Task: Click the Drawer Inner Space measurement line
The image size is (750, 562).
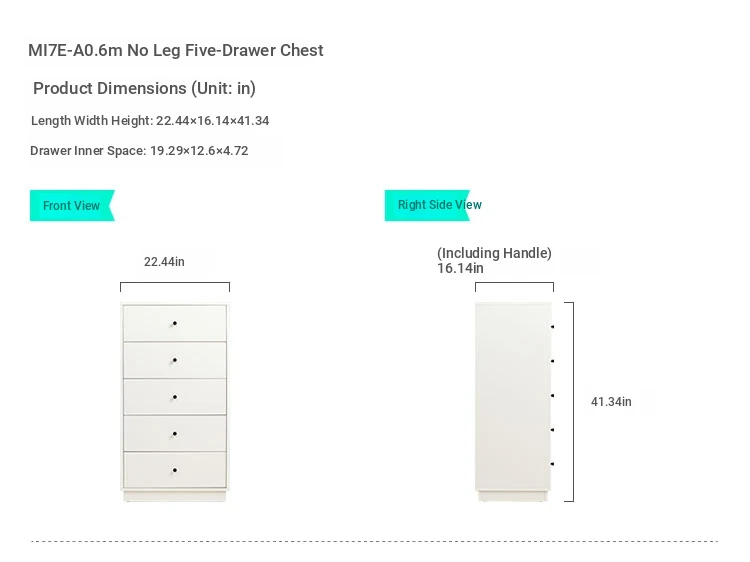Action: (x=139, y=151)
